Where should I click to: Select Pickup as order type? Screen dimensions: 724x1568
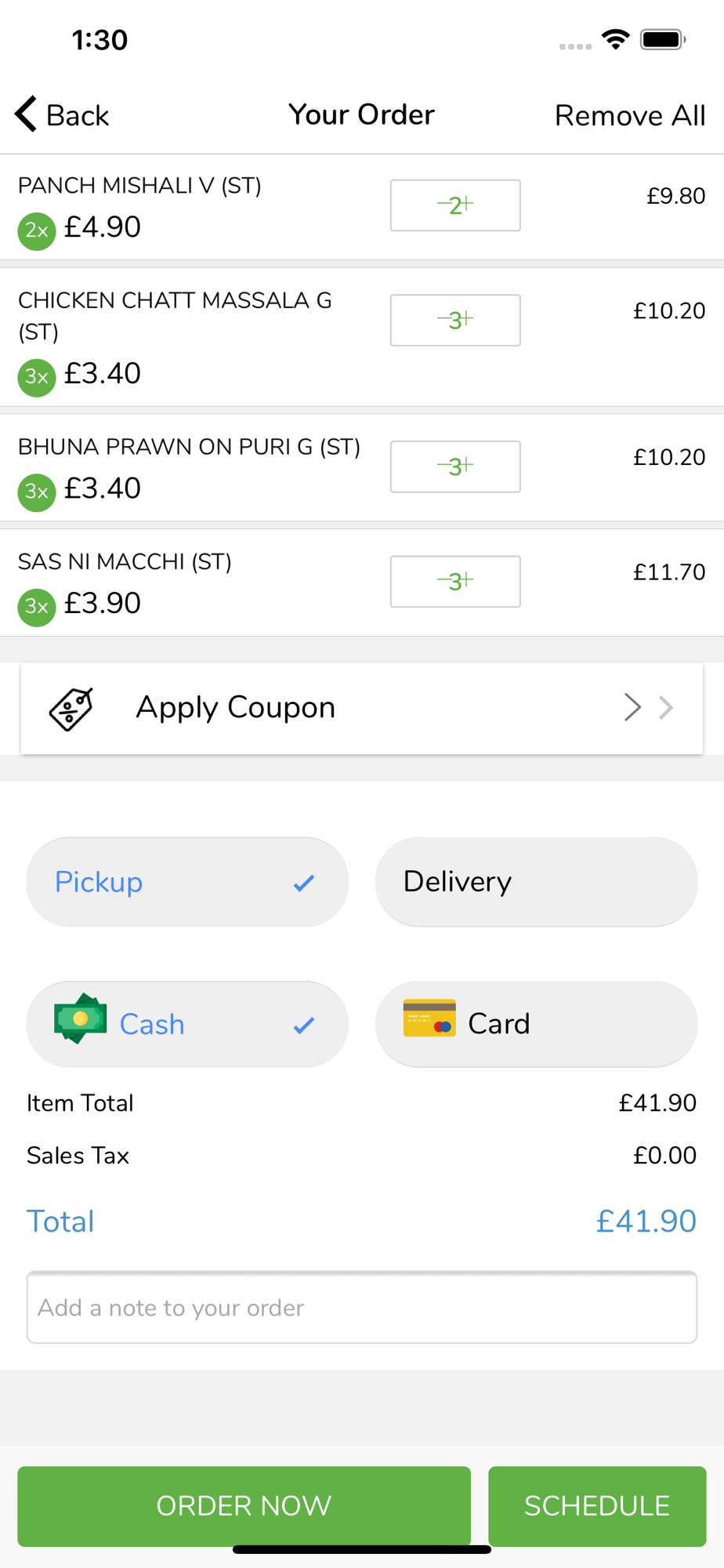pyautogui.click(x=187, y=882)
